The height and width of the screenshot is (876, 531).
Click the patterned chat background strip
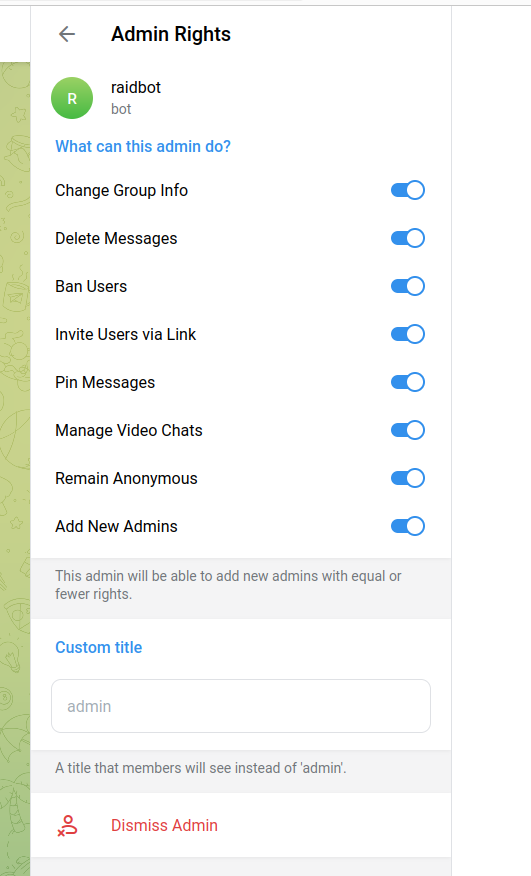tap(15, 469)
